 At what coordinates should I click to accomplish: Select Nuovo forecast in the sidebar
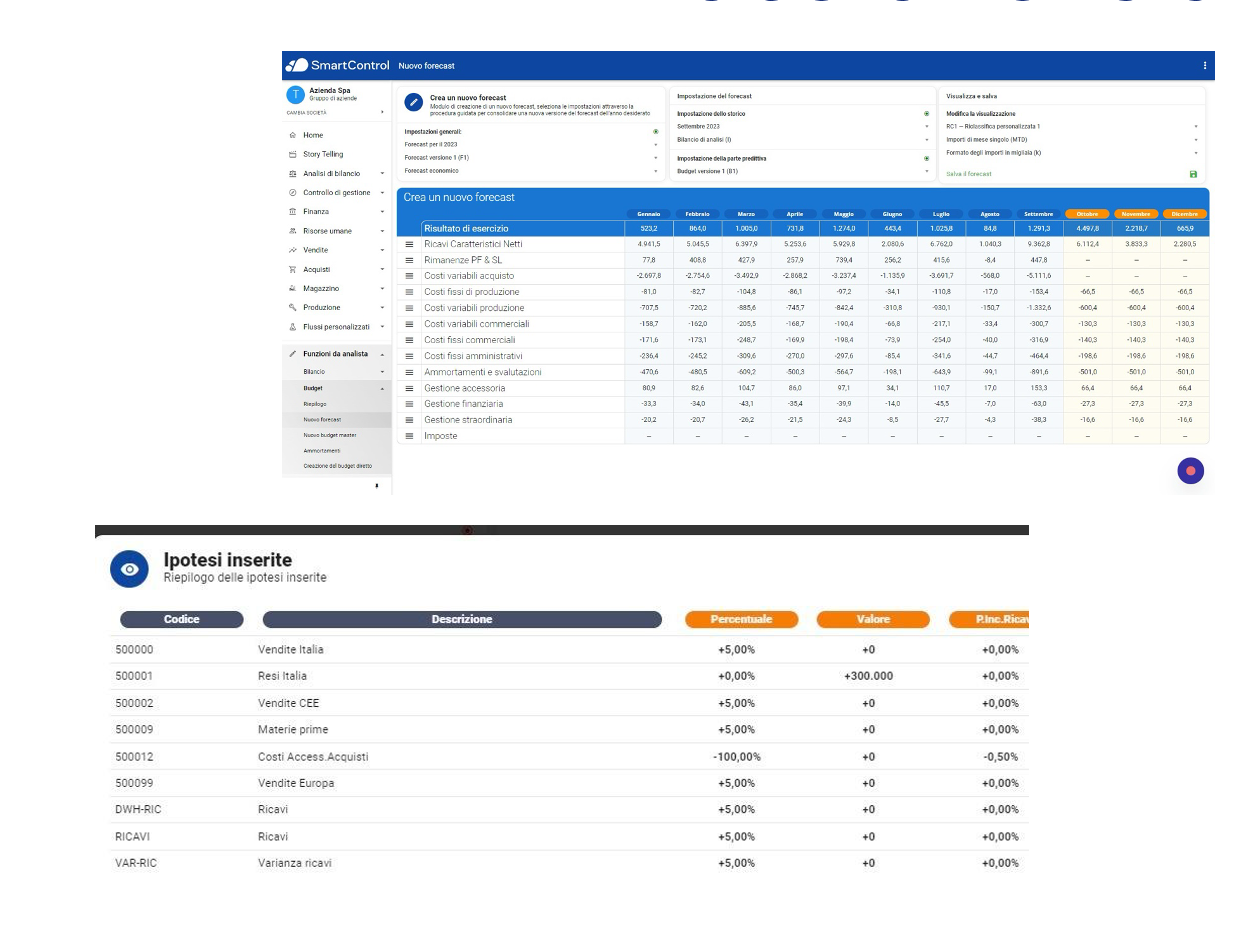pyautogui.click(x=336, y=420)
